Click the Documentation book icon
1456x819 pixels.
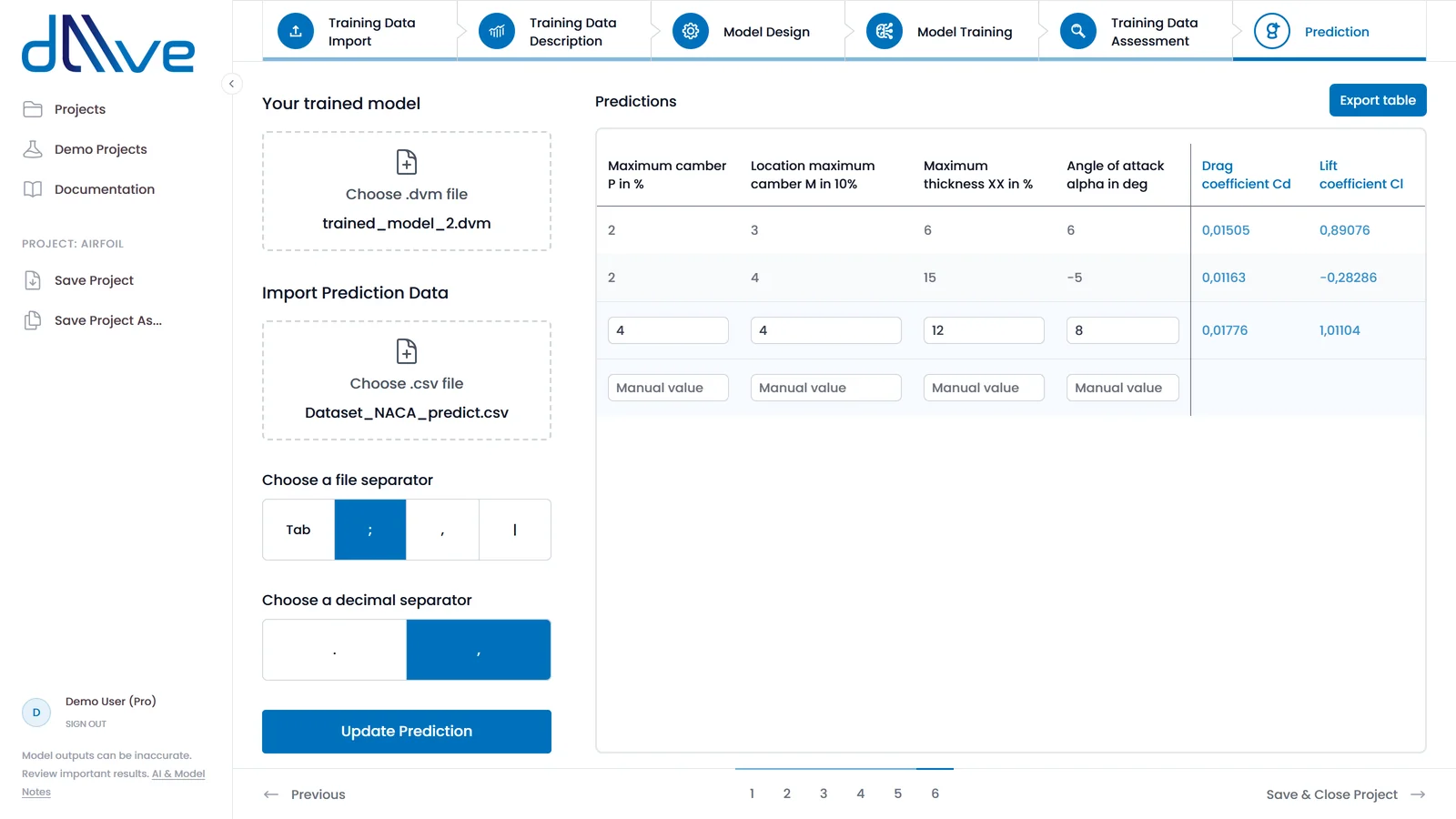point(33,189)
